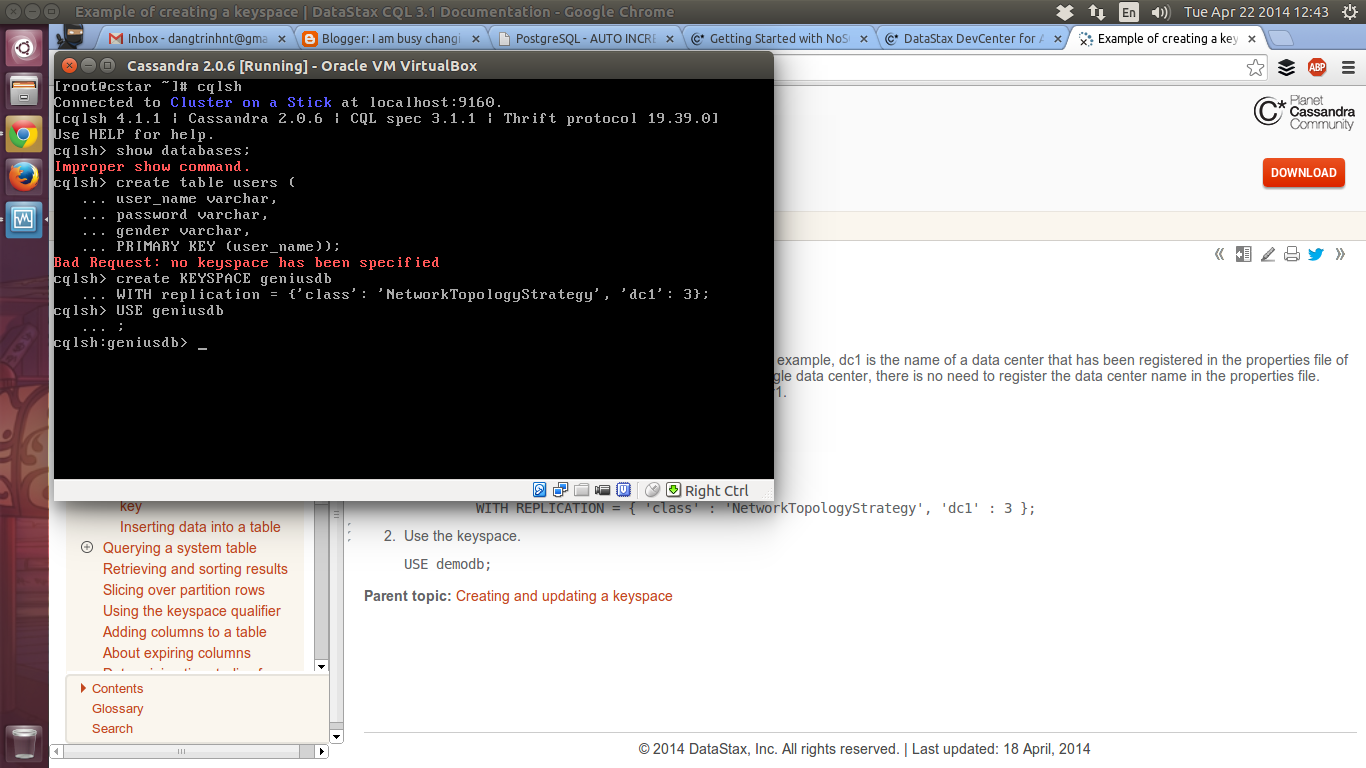
Task: Click the Planet Cassandra Community logo
Action: tap(1304, 112)
